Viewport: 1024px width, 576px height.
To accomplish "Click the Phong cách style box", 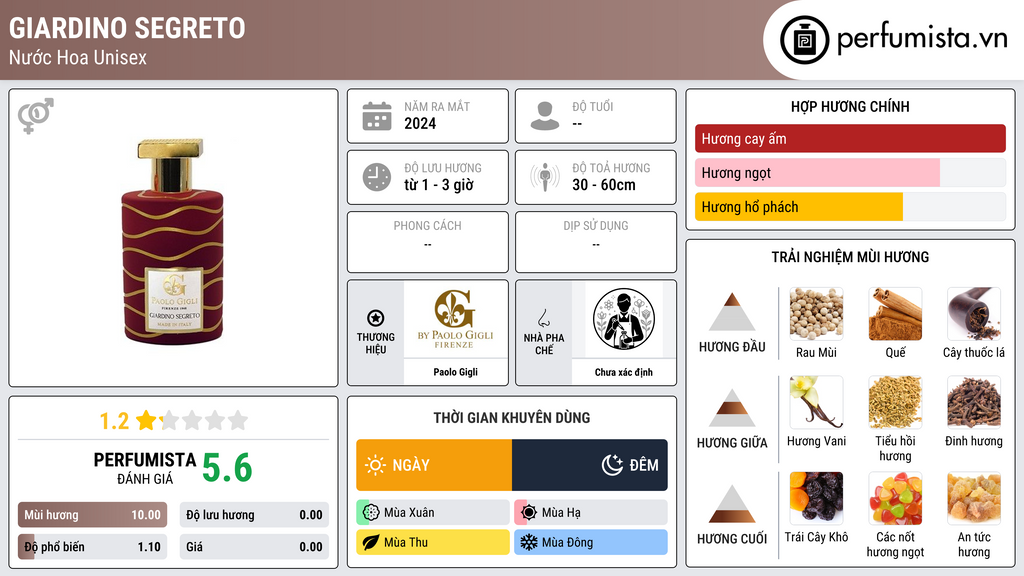I will pyautogui.click(x=428, y=242).
